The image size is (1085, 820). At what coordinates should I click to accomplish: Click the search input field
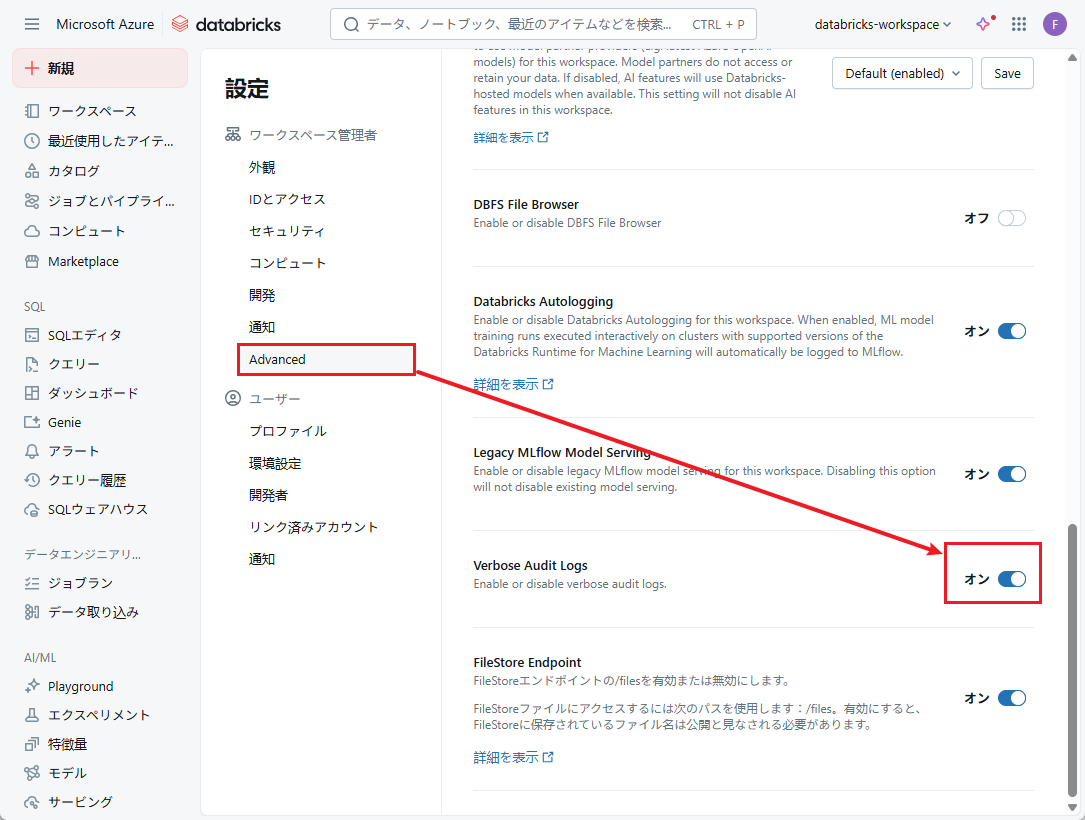[543, 24]
